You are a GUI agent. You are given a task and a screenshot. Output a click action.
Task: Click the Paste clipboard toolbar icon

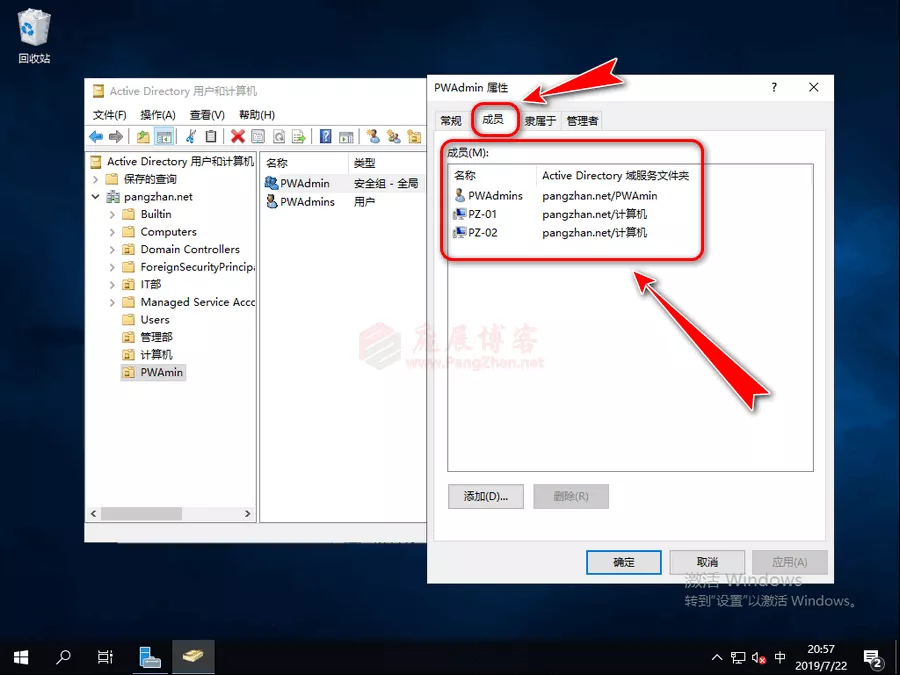[211, 137]
